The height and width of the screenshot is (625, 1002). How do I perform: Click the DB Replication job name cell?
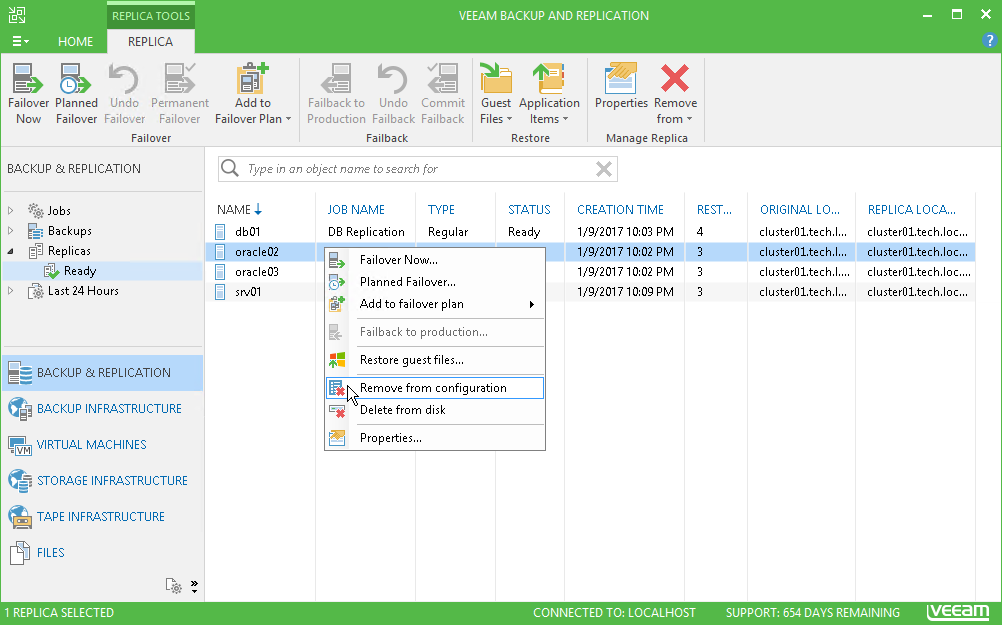366,231
